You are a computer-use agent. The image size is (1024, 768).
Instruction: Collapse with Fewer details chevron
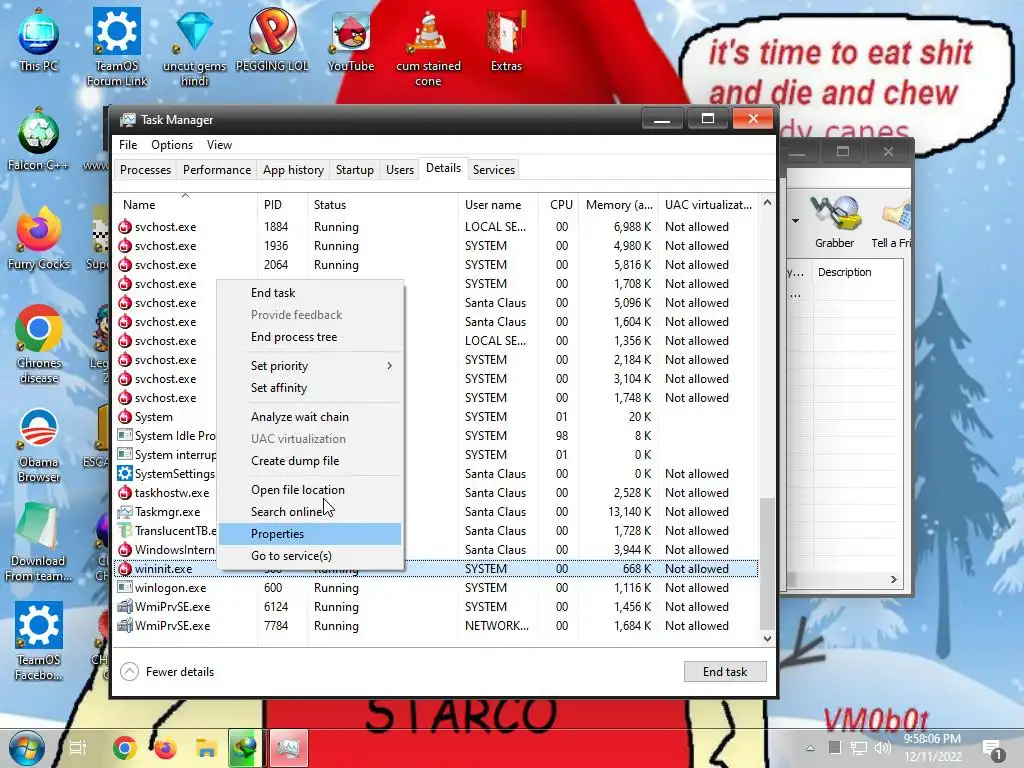[130, 671]
